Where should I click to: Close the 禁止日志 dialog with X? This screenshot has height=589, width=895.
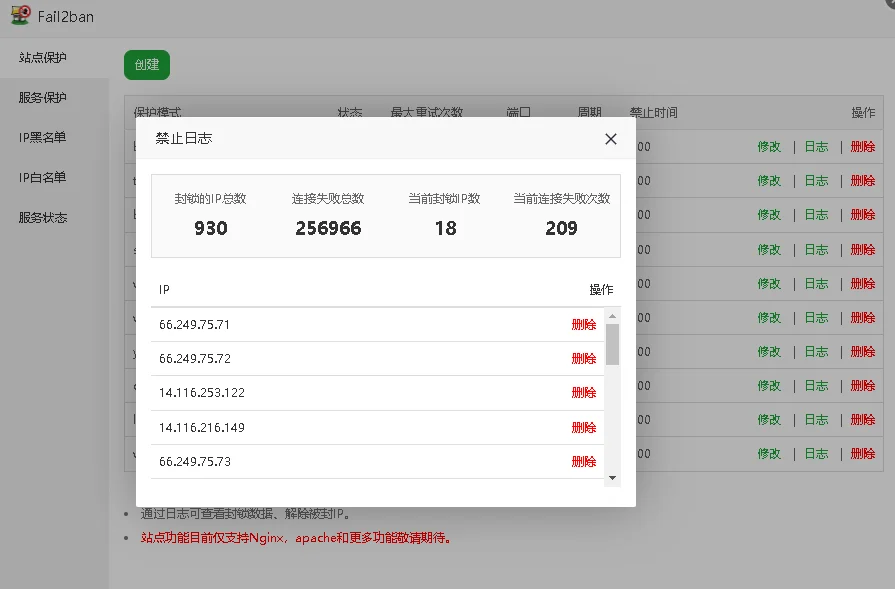pyautogui.click(x=611, y=139)
